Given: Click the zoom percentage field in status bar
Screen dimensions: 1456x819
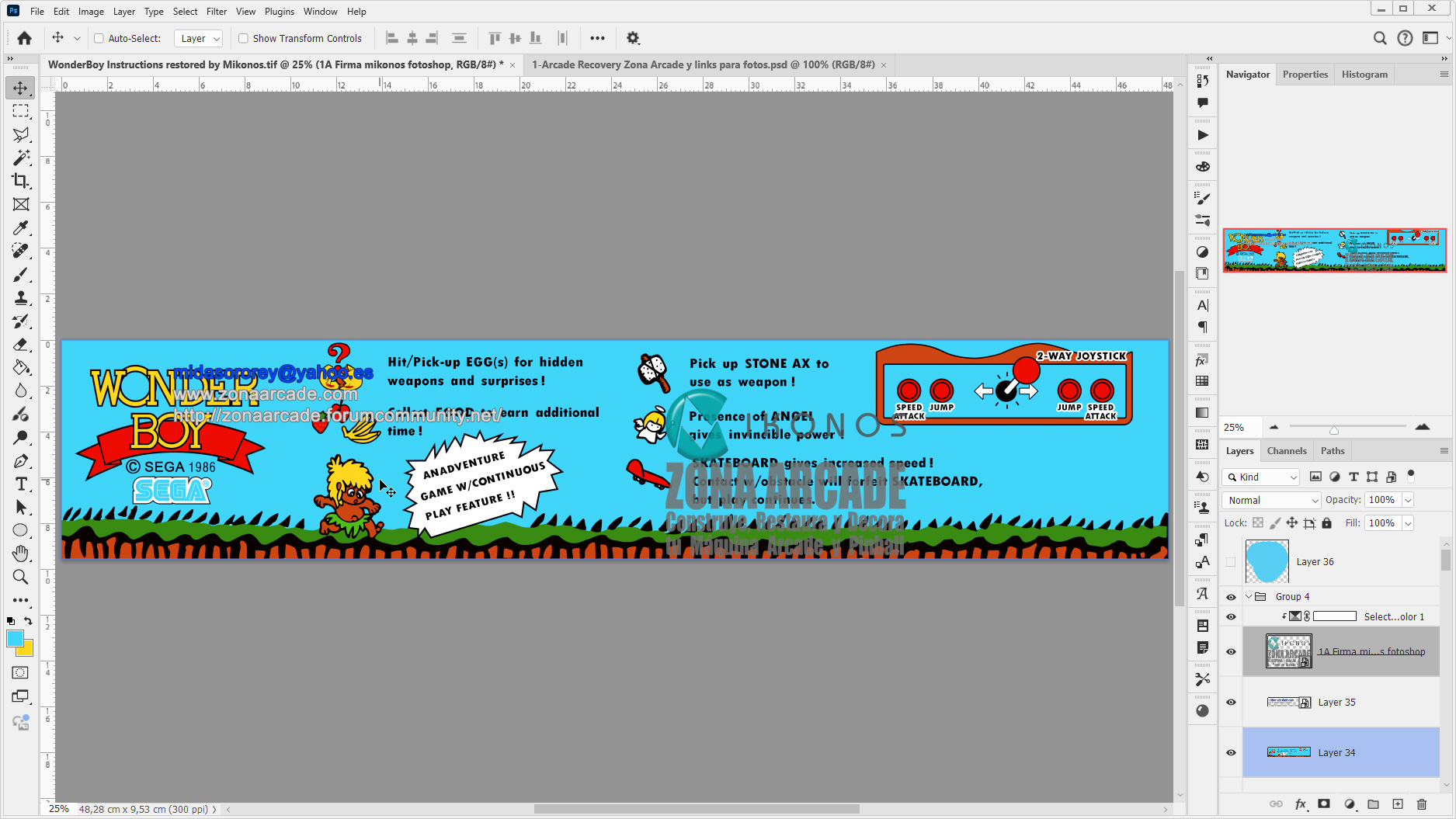Looking at the screenshot, I should tap(59, 809).
